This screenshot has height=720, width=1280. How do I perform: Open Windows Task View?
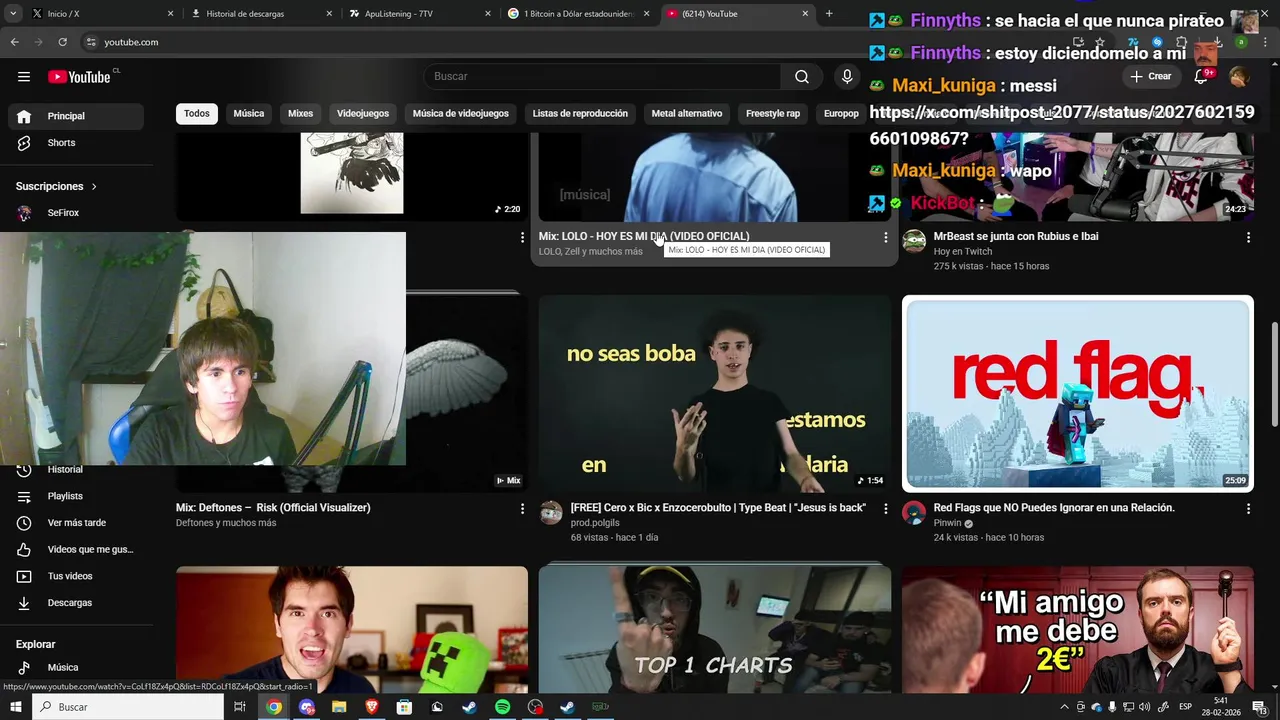point(240,707)
